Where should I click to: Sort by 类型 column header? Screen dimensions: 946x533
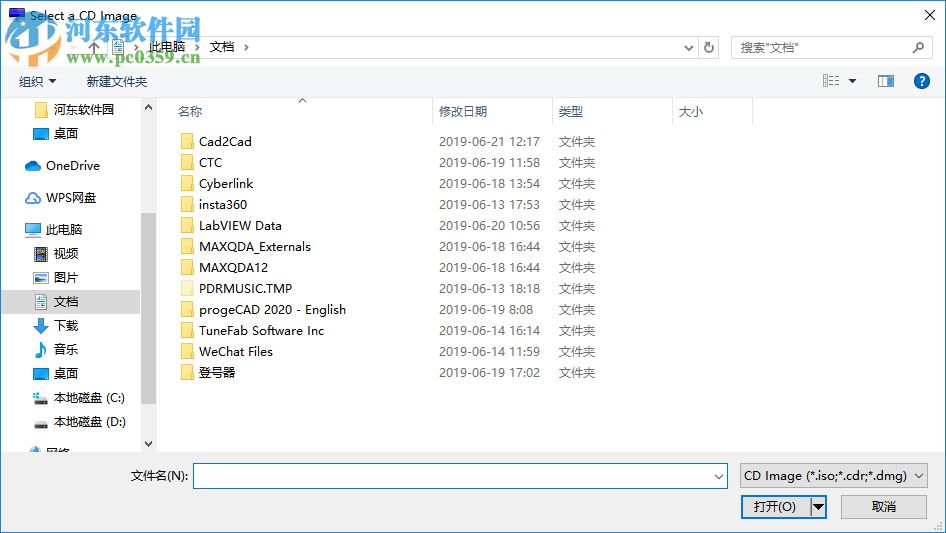(x=571, y=112)
